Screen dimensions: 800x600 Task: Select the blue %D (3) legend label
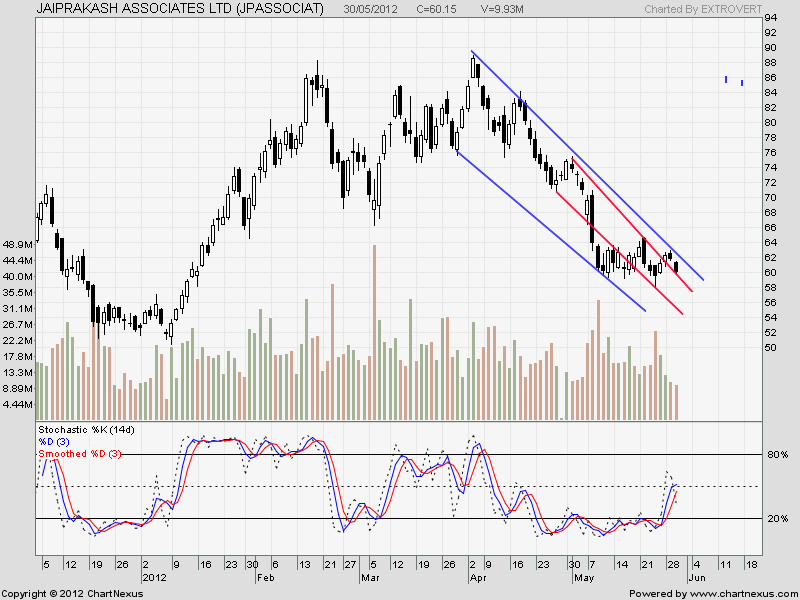[57, 442]
